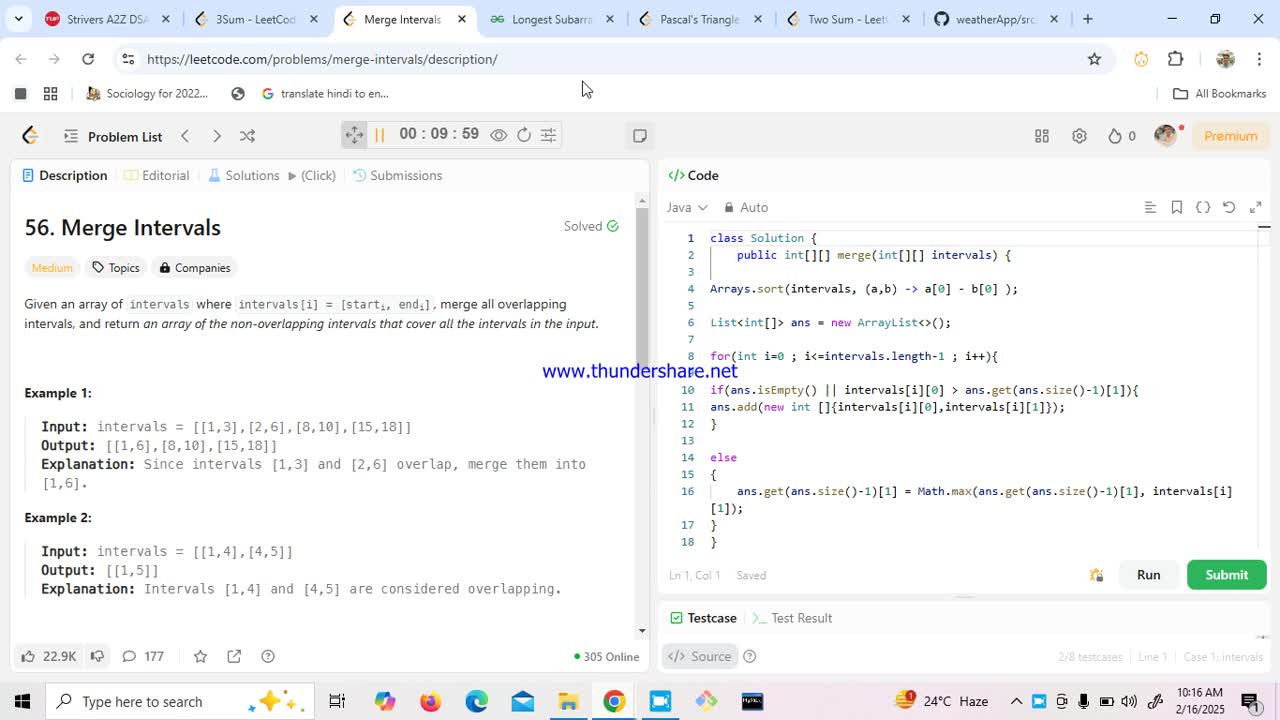Image resolution: width=1280 pixels, height=720 pixels.
Task: Open user profile avatar menu
Action: click(1165, 136)
